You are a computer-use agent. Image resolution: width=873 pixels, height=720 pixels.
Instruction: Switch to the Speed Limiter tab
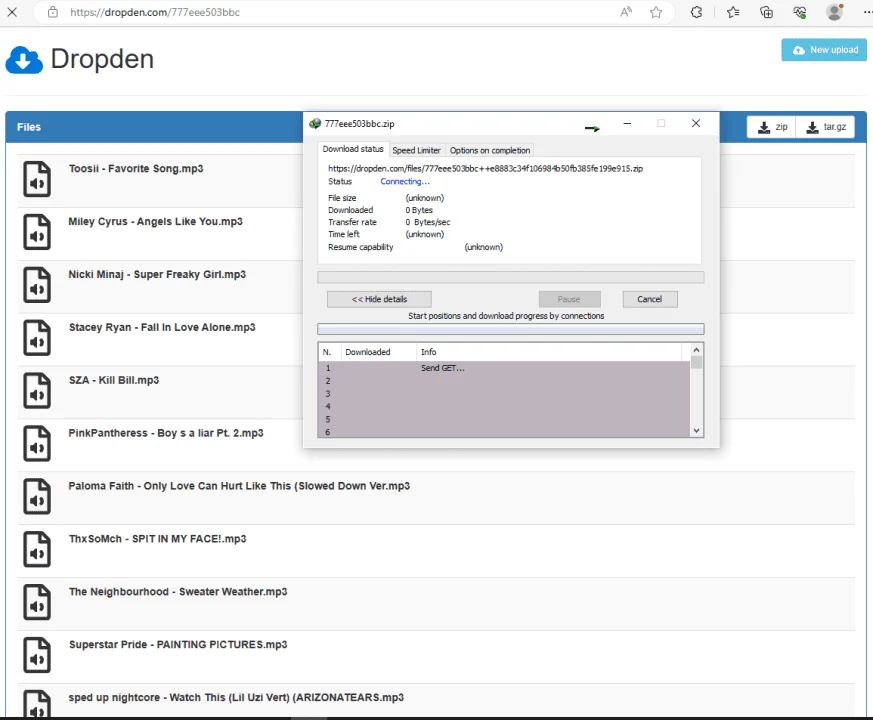coord(416,150)
